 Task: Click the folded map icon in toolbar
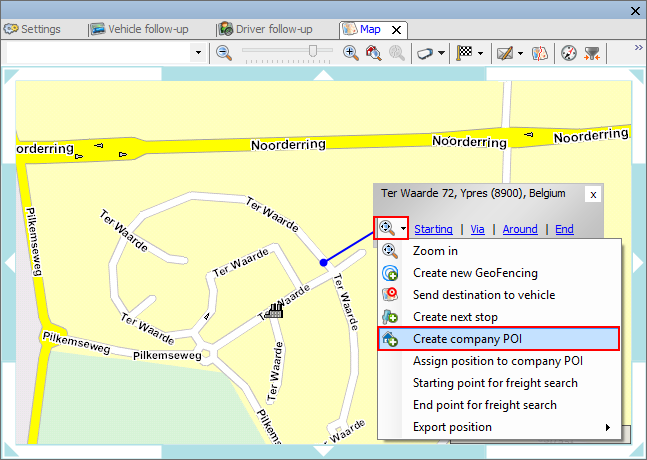[x=538, y=52]
